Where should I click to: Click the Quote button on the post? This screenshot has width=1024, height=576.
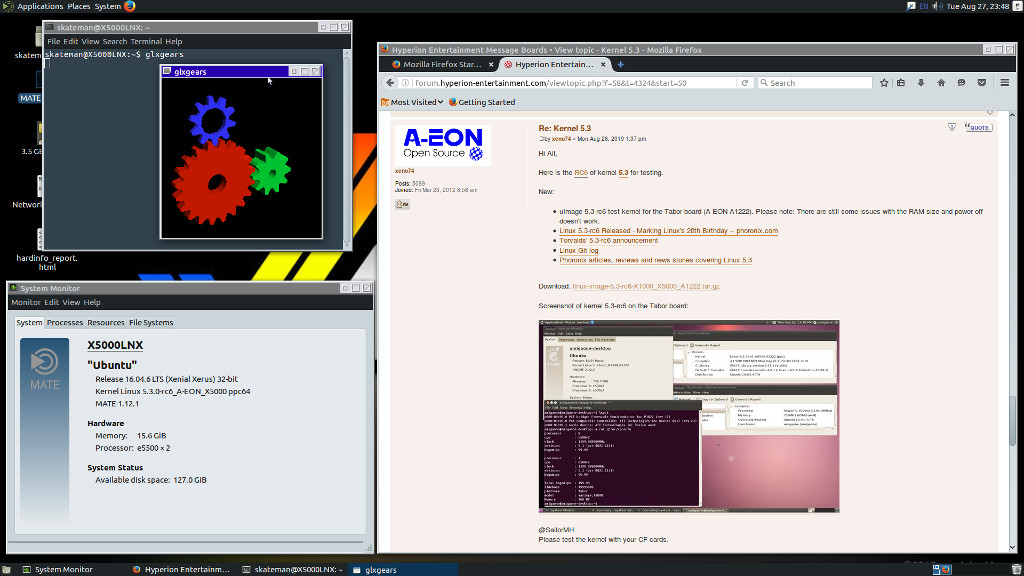978,127
